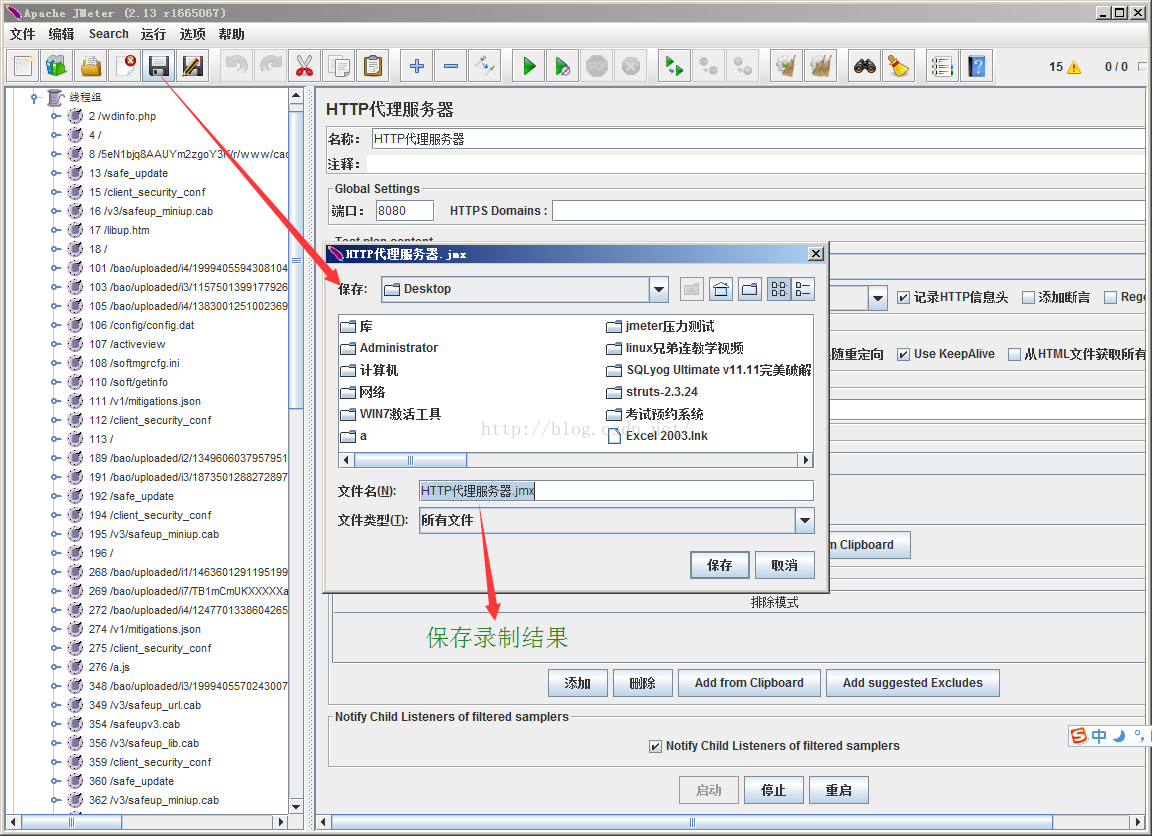This screenshot has height=836, width=1152.
Task: Click the 端口 8080 port field
Action: coord(405,211)
